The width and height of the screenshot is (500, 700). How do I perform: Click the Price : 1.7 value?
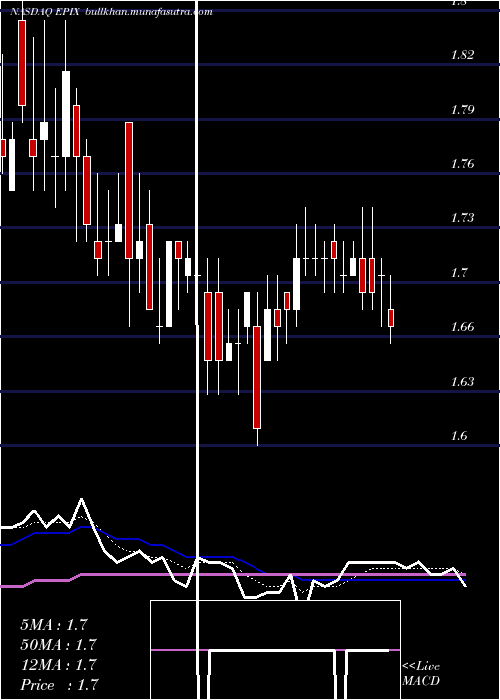point(59,685)
